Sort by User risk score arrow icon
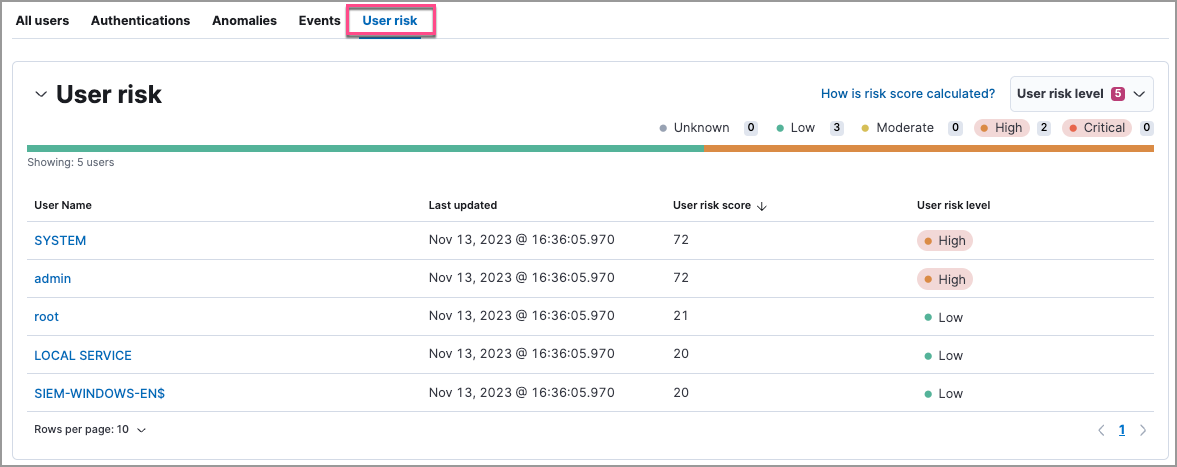This screenshot has width=1177, height=467. coord(762,206)
